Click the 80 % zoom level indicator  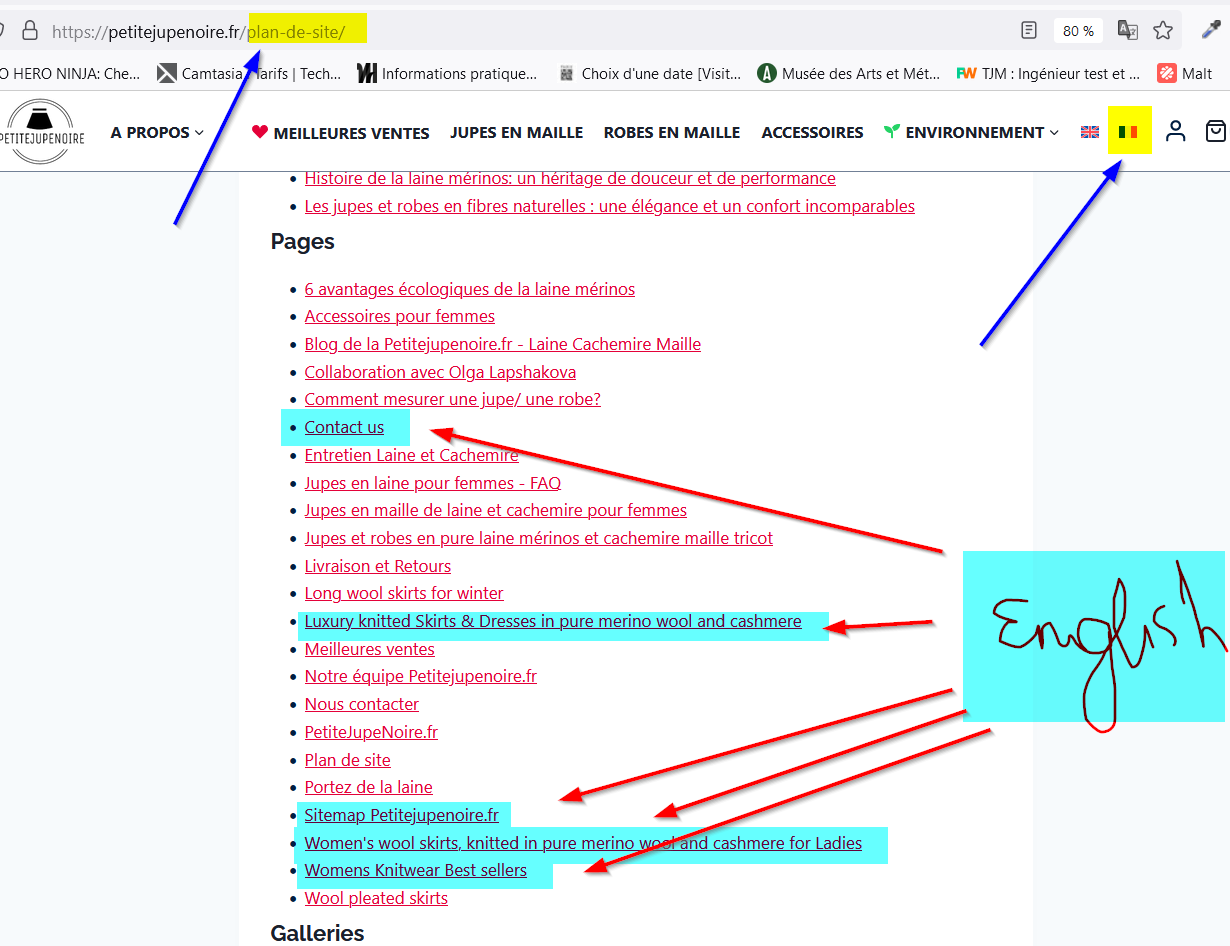[1078, 31]
